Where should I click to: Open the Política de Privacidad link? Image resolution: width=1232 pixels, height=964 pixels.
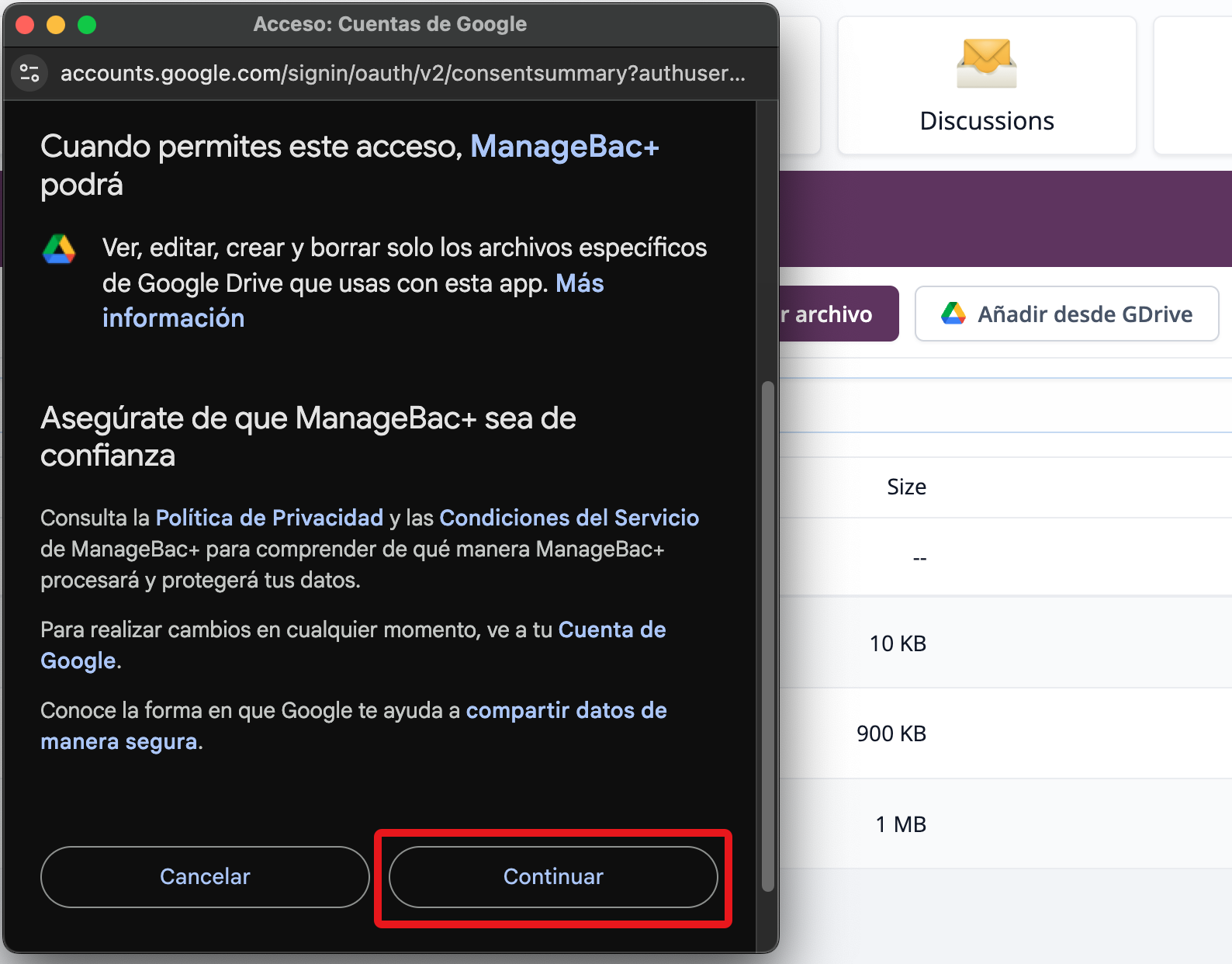pos(269,518)
